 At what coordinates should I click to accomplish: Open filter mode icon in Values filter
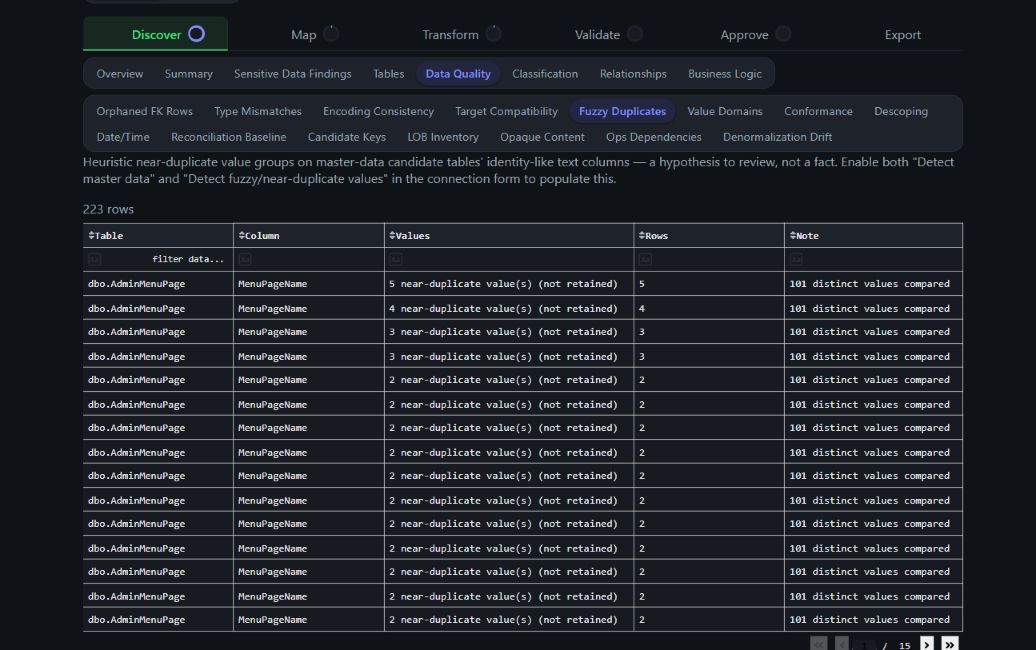pos(396,260)
